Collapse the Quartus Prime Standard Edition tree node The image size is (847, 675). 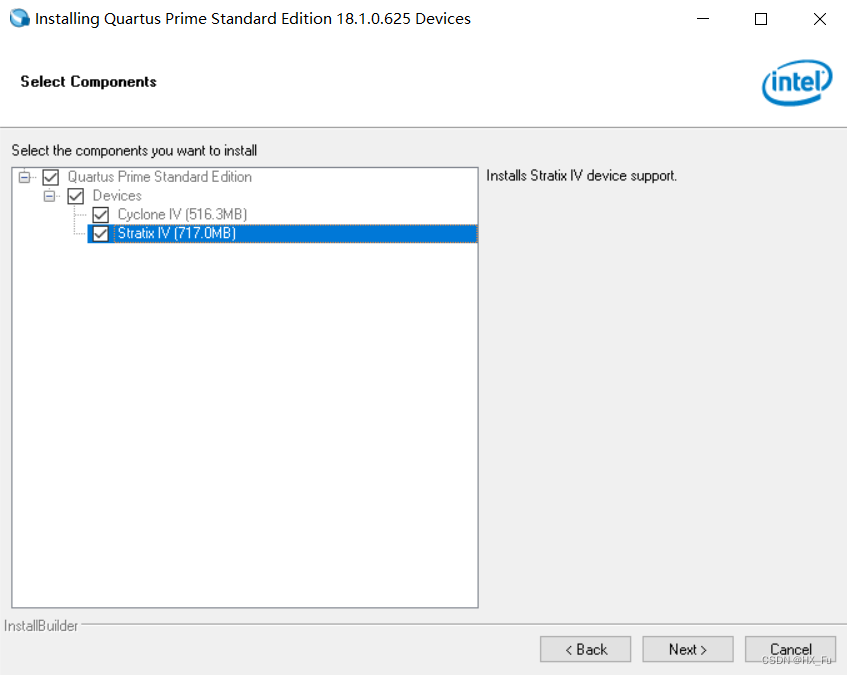pyautogui.click(x=24, y=177)
